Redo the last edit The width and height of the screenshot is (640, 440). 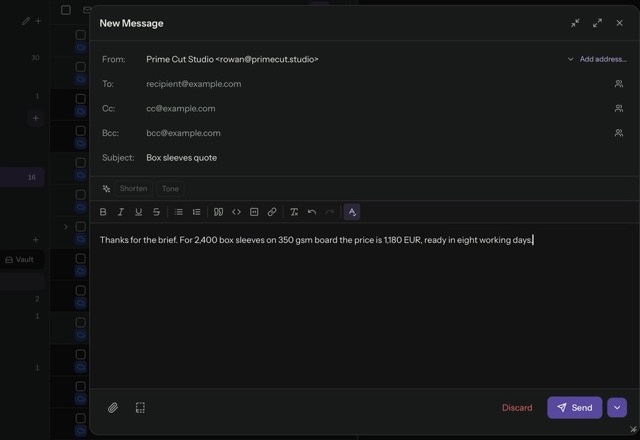pyautogui.click(x=330, y=212)
